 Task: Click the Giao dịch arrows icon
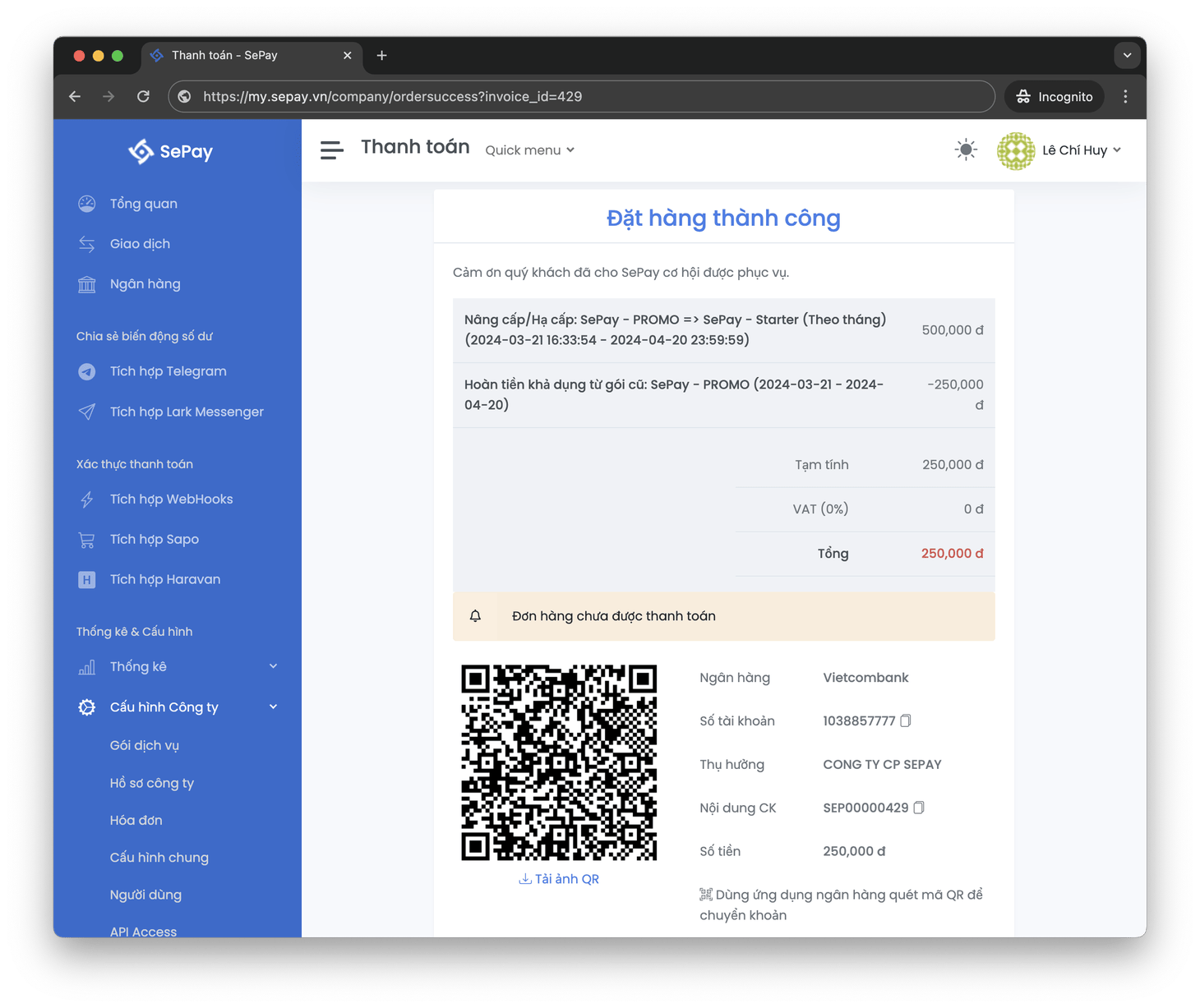[86, 244]
